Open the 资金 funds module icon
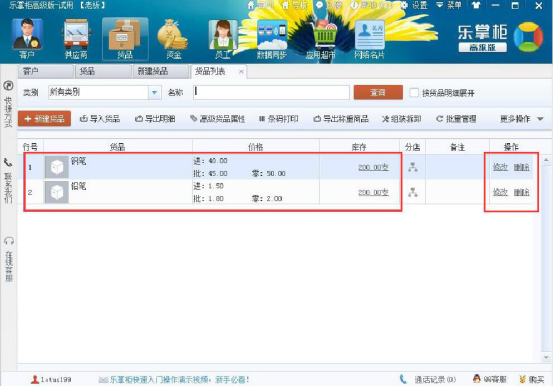This screenshot has height=386, width=553. click(173, 38)
